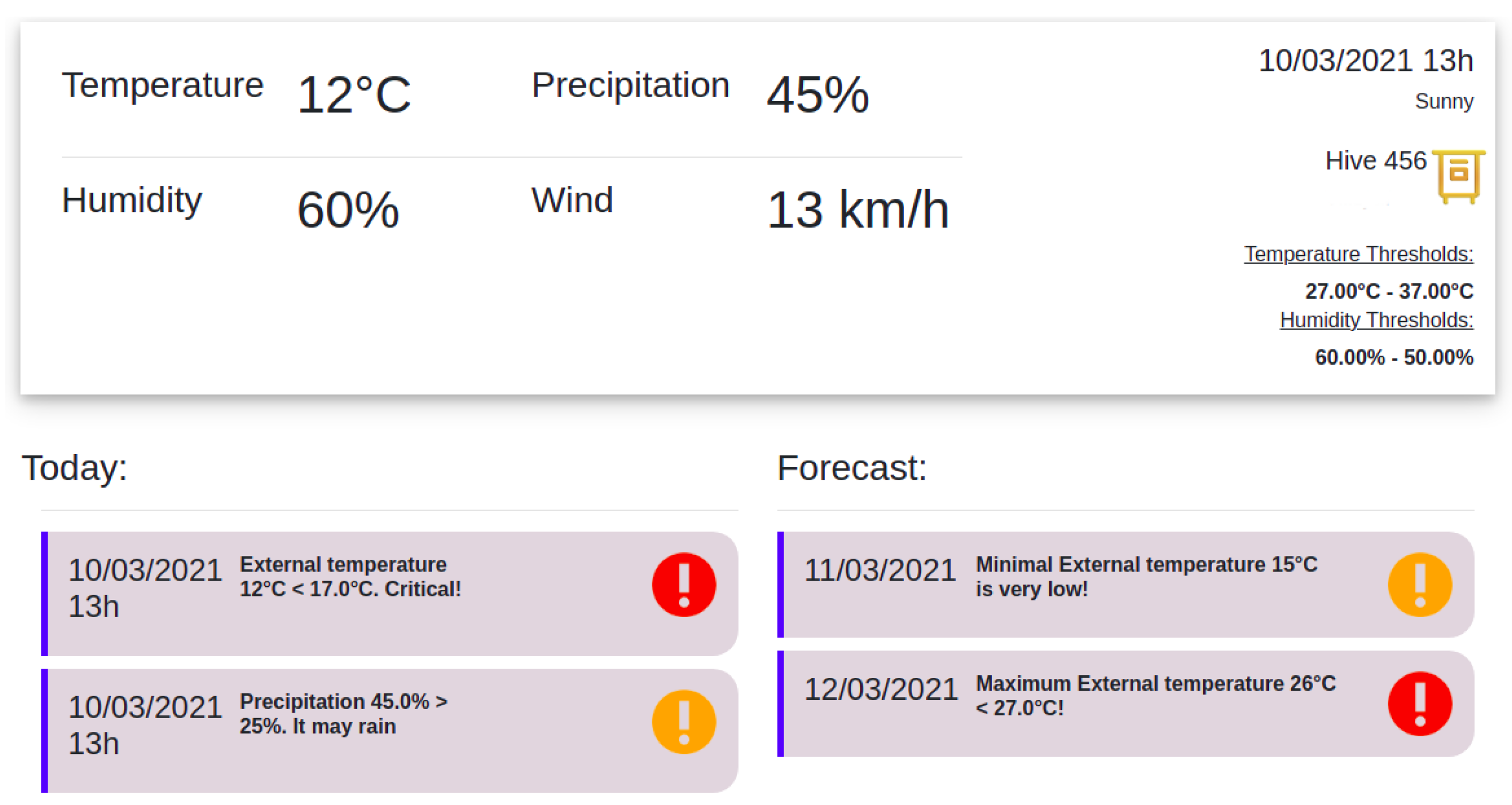Open the Temperature Thresholds link
Viewport: 1512px width, 805px height.
[1358, 254]
